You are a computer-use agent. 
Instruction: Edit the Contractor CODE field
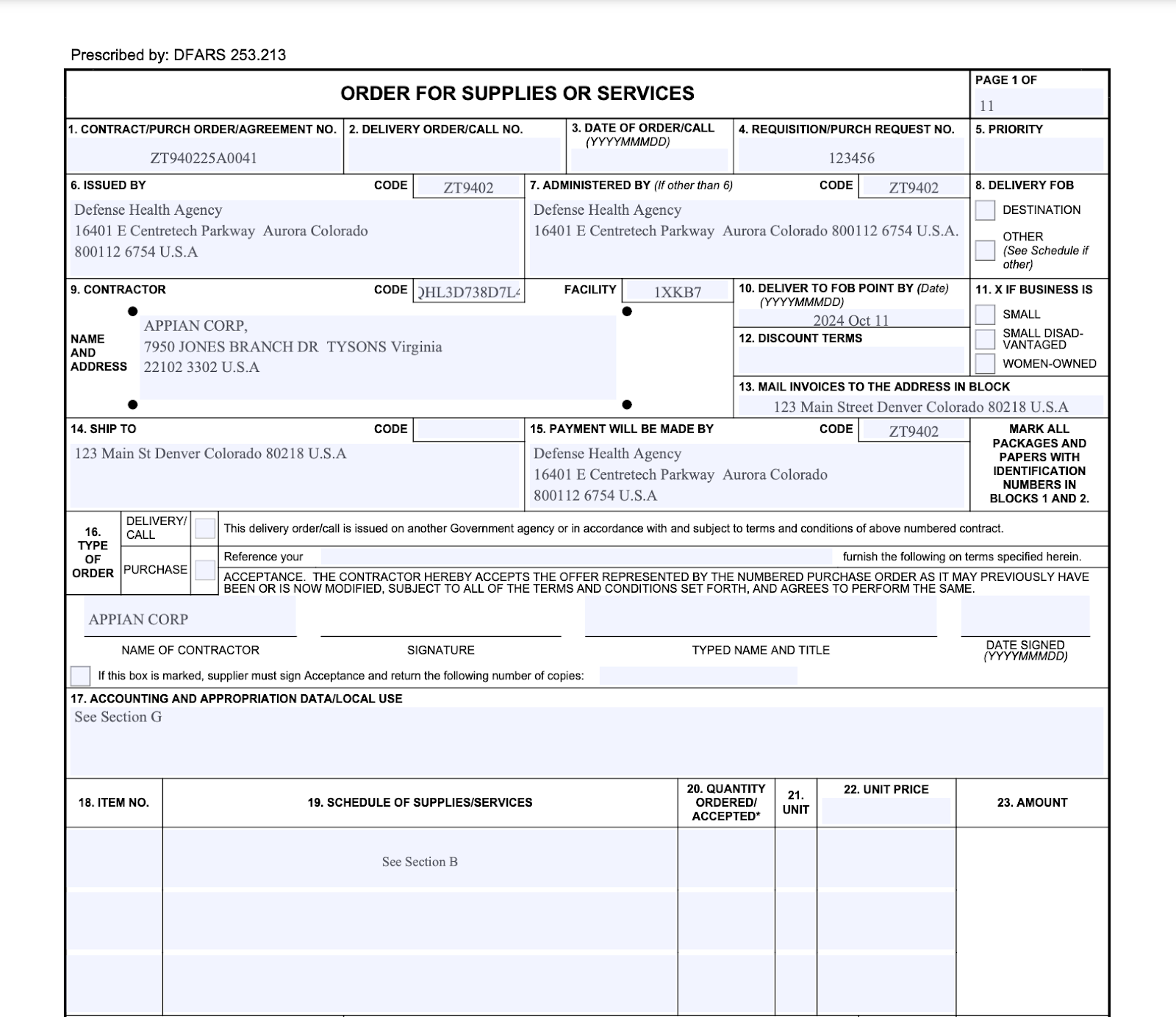tap(468, 292)
